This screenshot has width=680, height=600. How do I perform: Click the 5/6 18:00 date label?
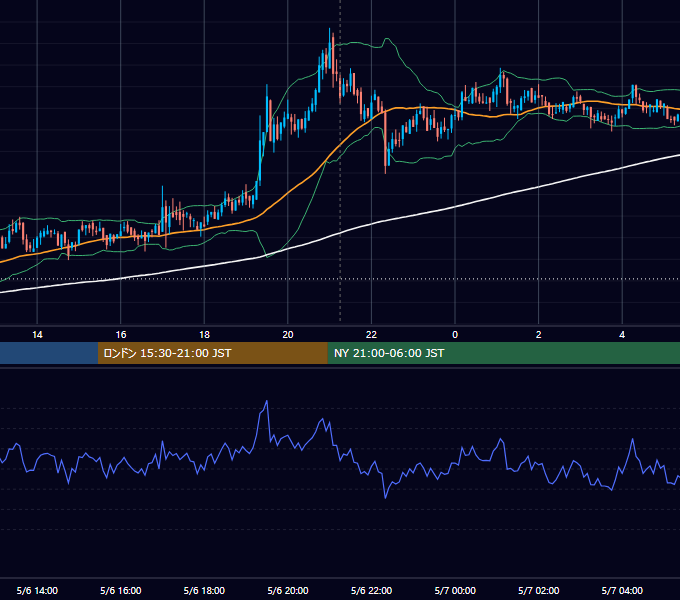click(x=204, y=590)
